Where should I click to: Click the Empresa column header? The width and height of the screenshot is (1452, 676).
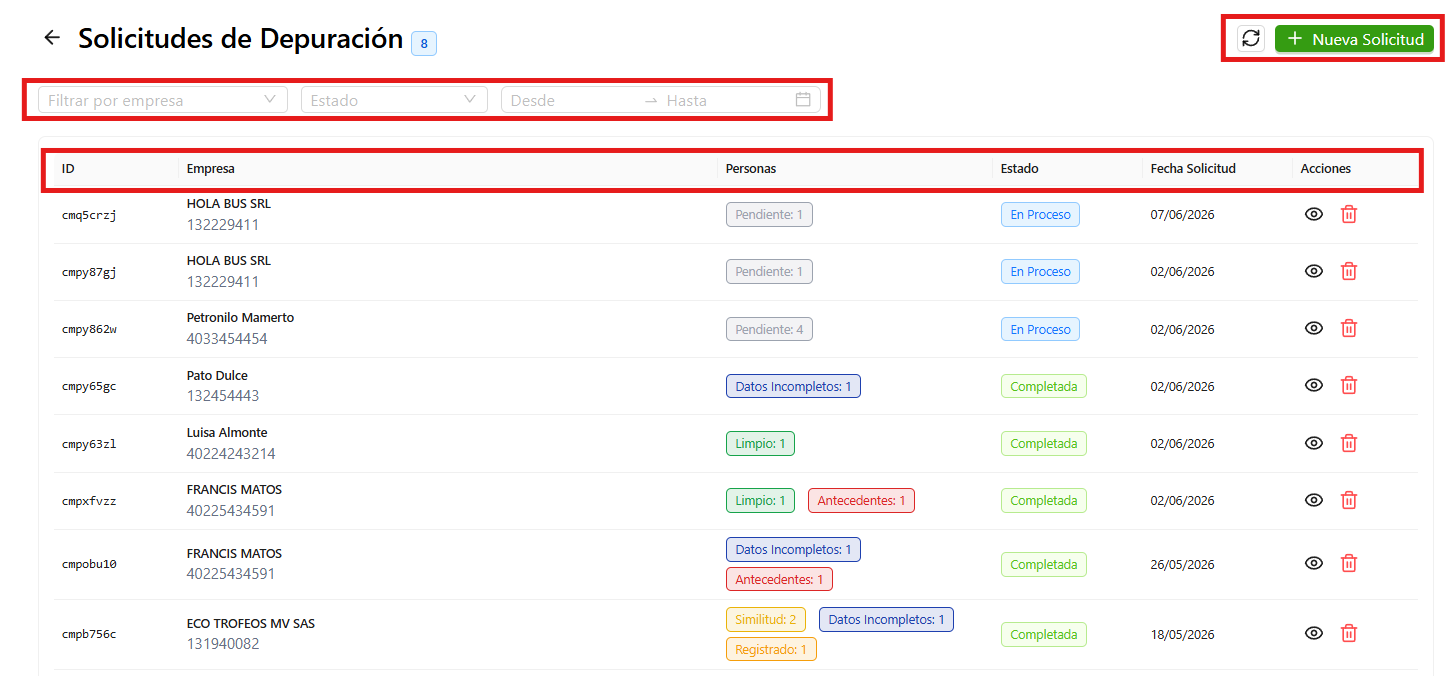210,169
